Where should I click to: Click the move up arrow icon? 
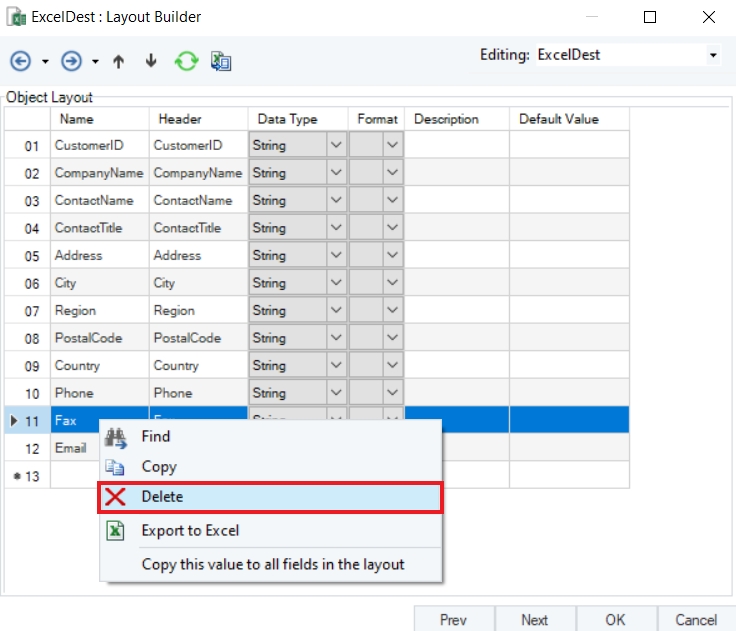[x=118, y=62]
